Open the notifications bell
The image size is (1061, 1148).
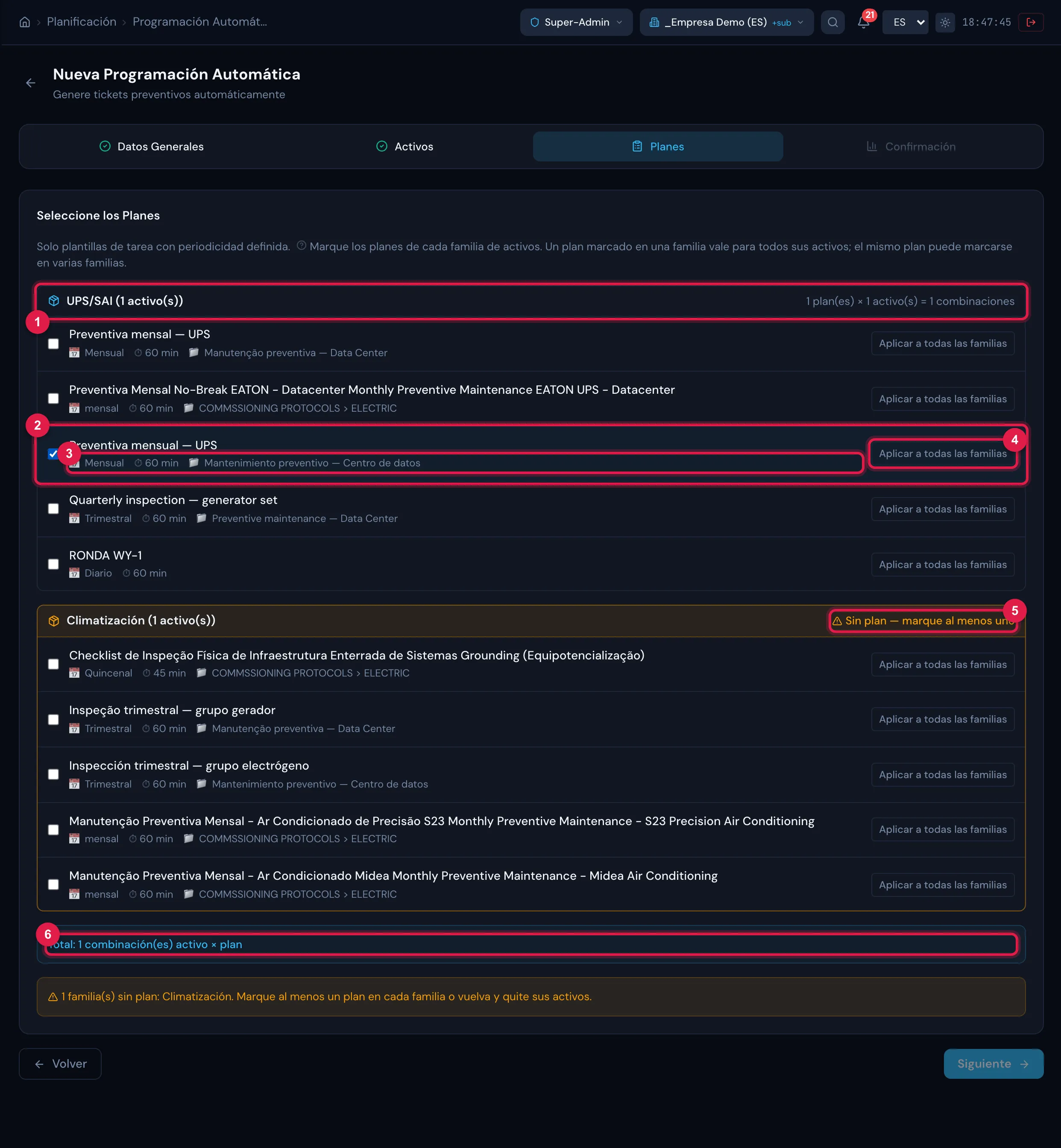(x=863, y=22)
